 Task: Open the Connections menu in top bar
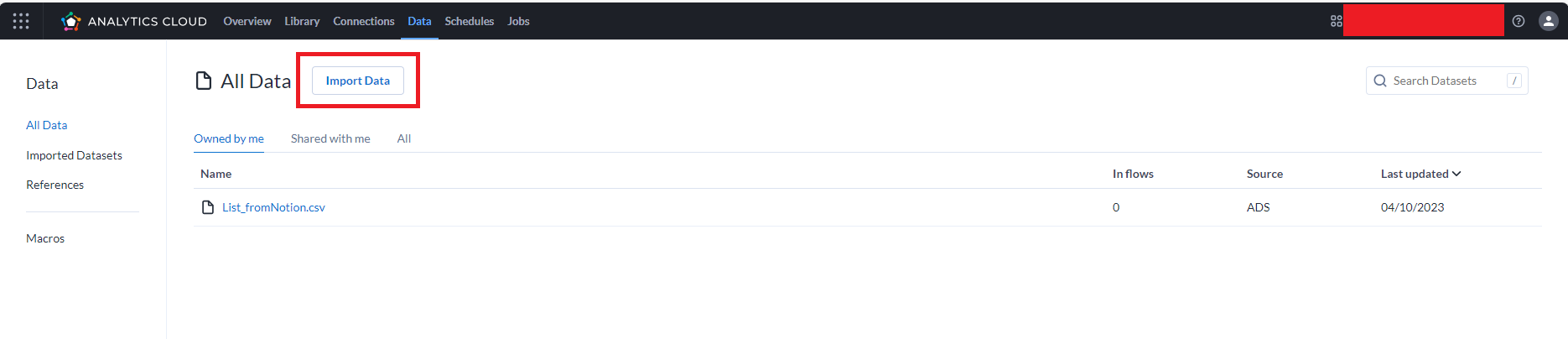tap(364, 21)
